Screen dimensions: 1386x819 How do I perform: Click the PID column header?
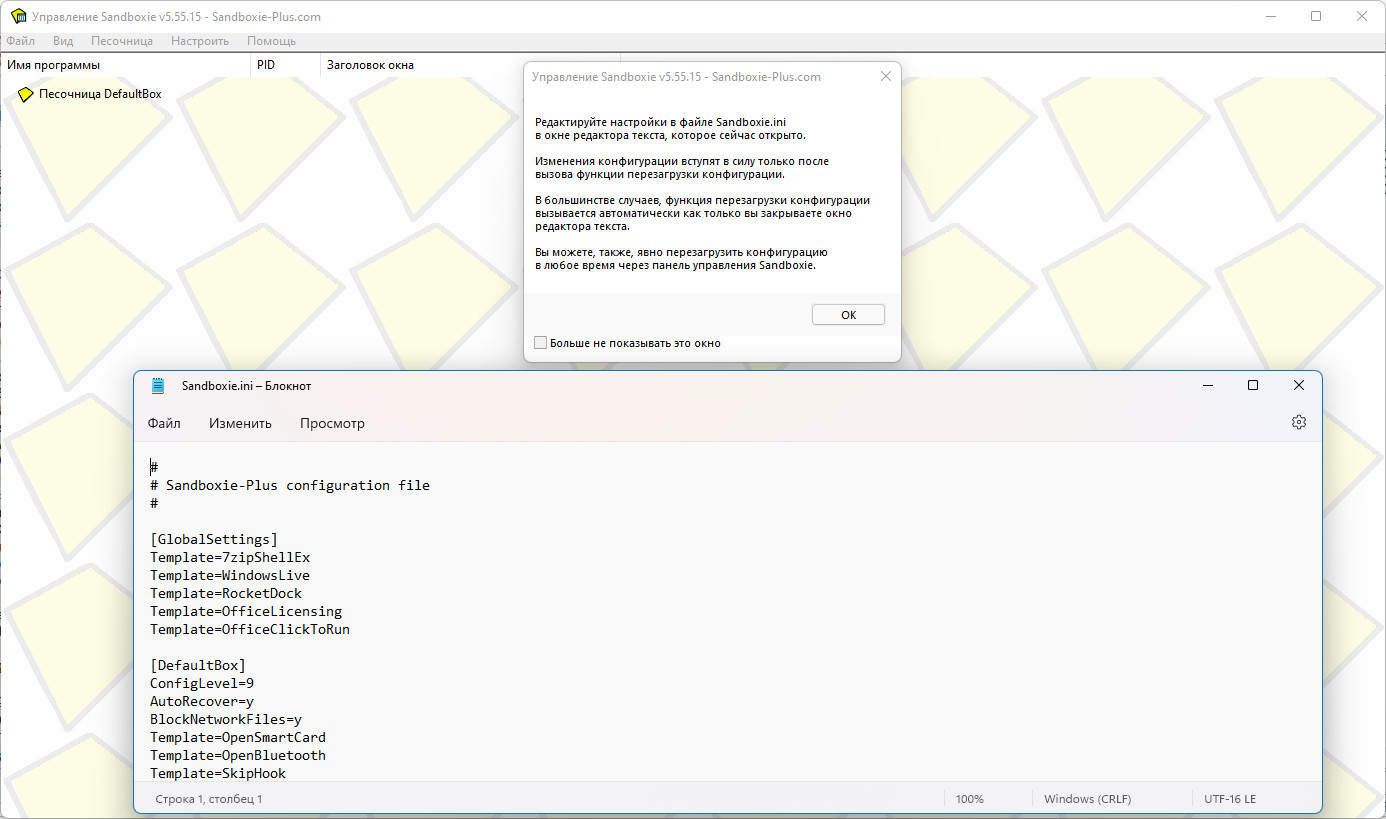(x=265, y=64)
